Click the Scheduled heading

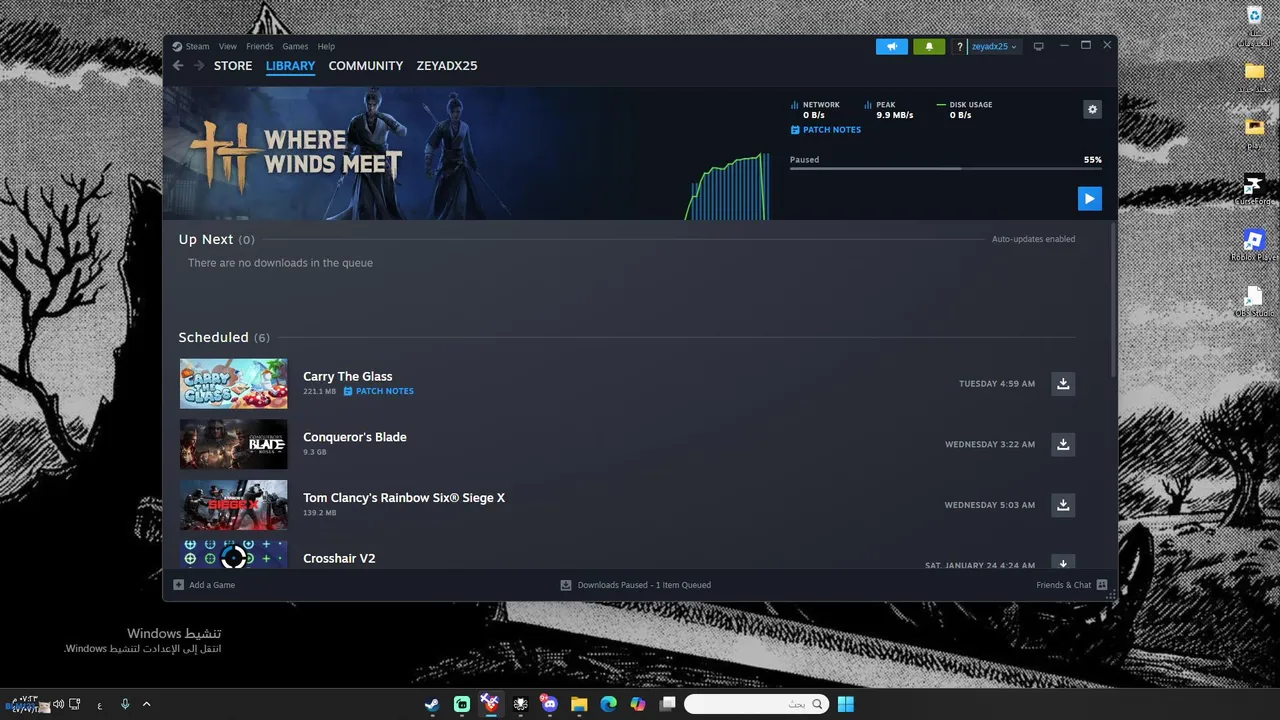click(213, 338)
